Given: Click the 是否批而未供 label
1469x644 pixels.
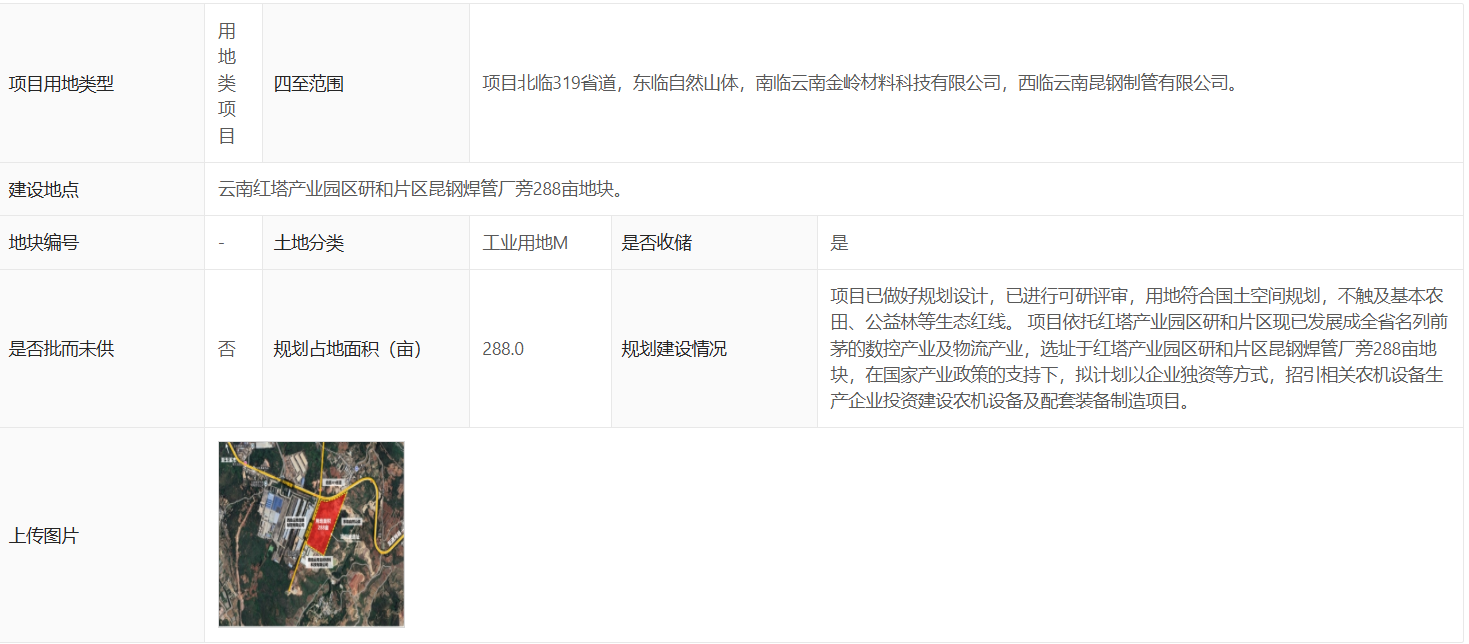Looking at the screenshot, I should (62, 349).
